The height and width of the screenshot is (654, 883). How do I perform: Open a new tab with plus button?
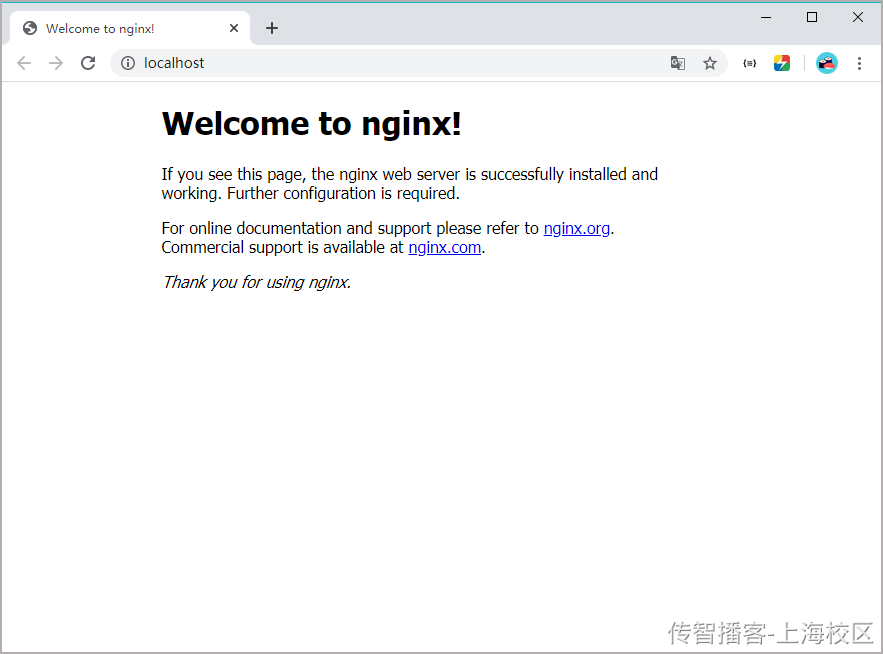[x=272, y=28]
